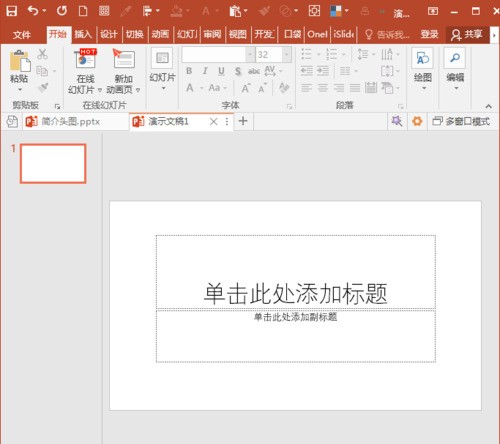Click the multi-window mode (多窗口模式) button
The image size is (500, 444).
point(461,121)
